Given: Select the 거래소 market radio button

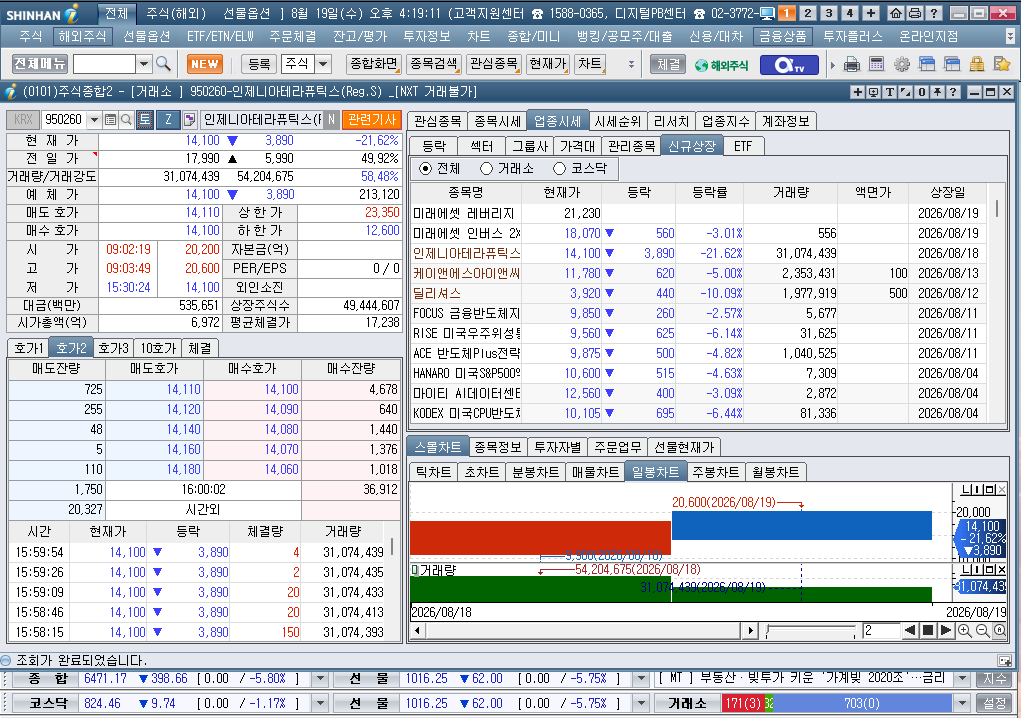Looking at the screenshot, I should point(486,169).
